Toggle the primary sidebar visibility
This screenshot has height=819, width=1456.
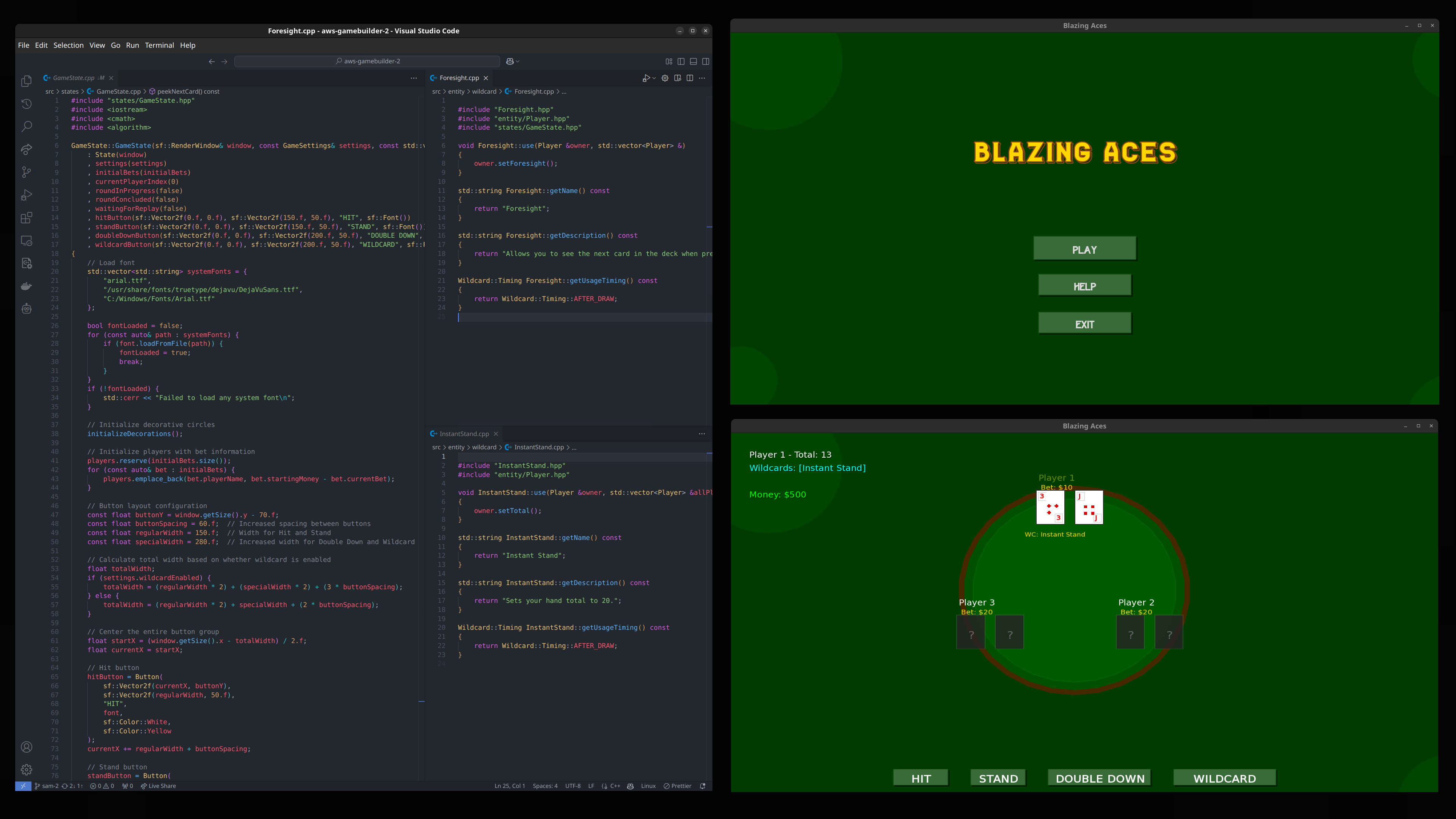(x=681, y=61)
